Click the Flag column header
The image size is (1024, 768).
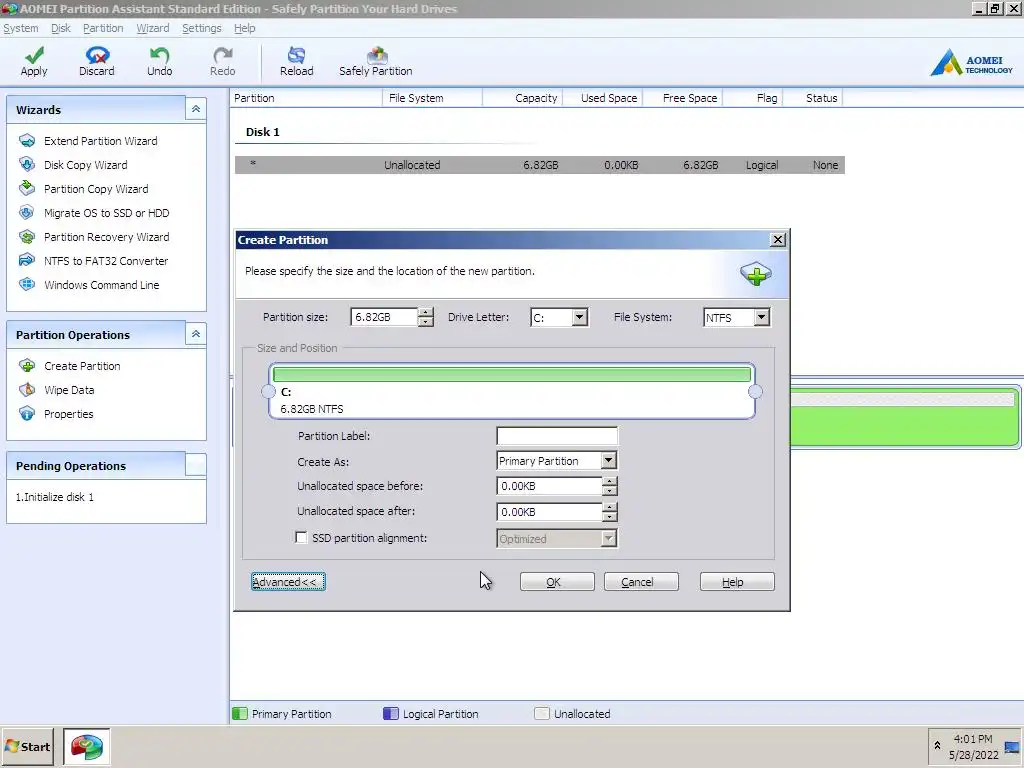click(767, 98)
